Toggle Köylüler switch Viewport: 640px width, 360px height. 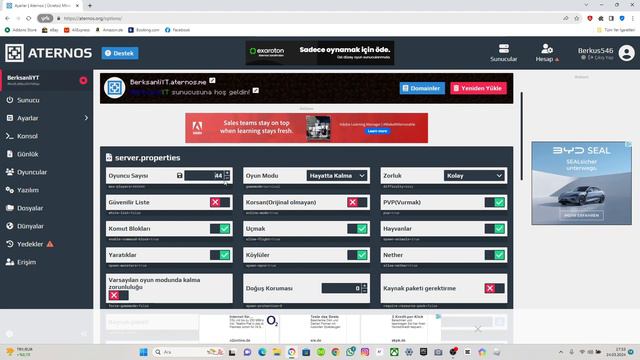[x=357, y=255]
